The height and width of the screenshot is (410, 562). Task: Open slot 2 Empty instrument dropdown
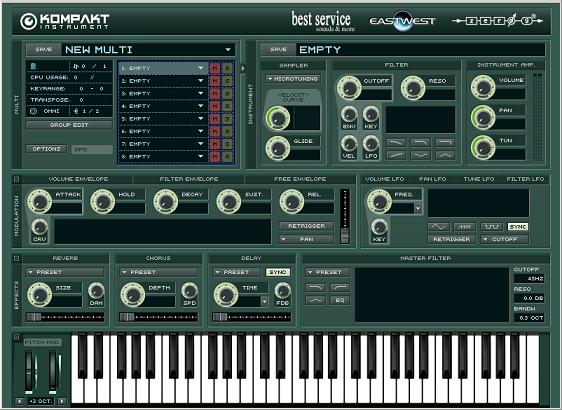pyautogui.click(x=200, y=81)
